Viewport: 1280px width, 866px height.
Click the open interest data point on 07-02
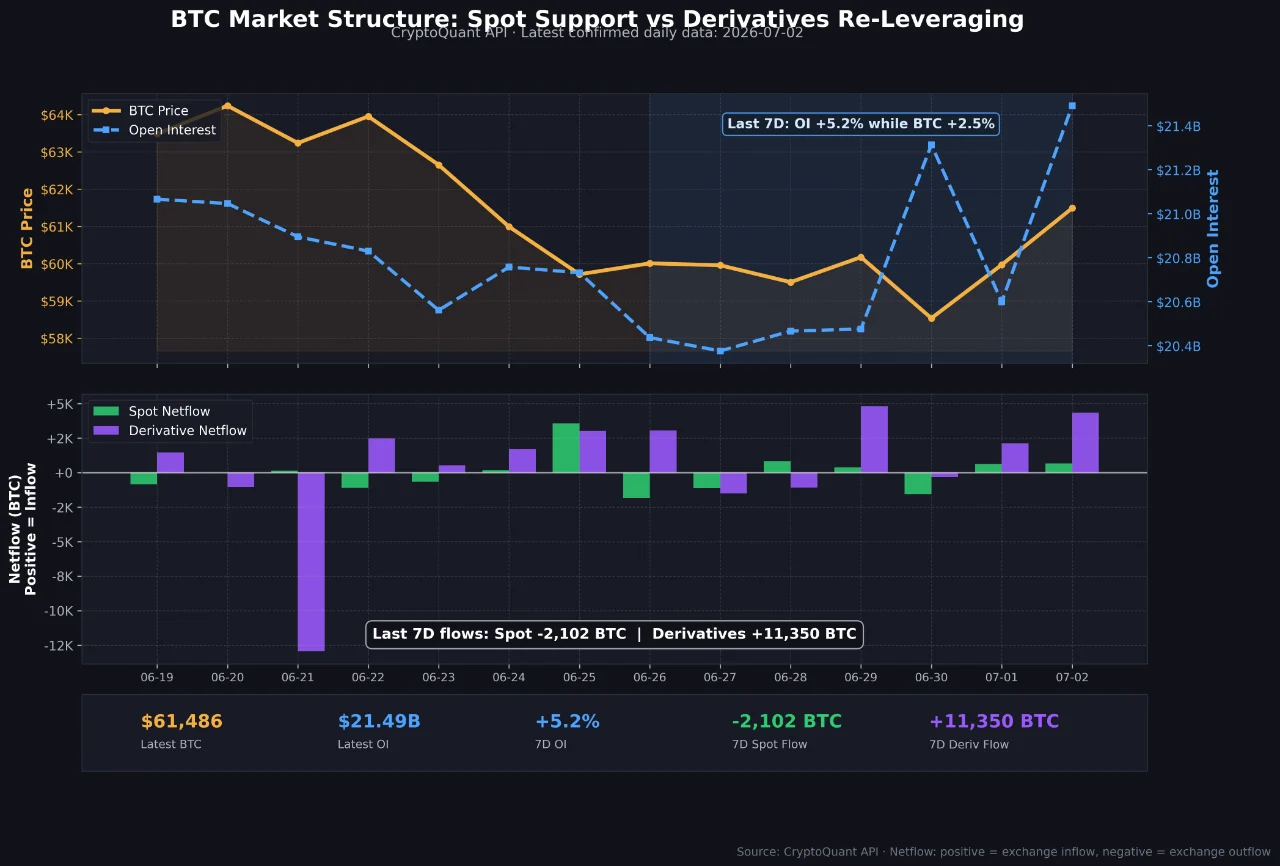(1072, 105)
